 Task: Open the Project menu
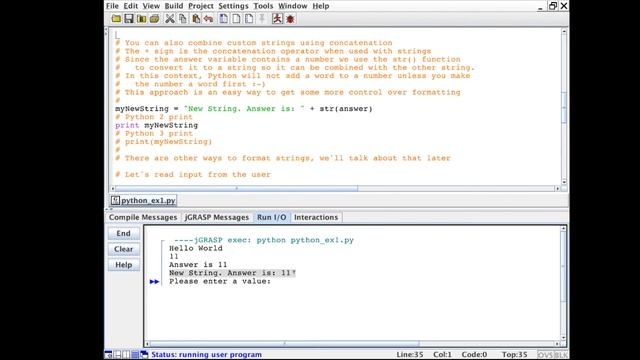coord(201,6)
